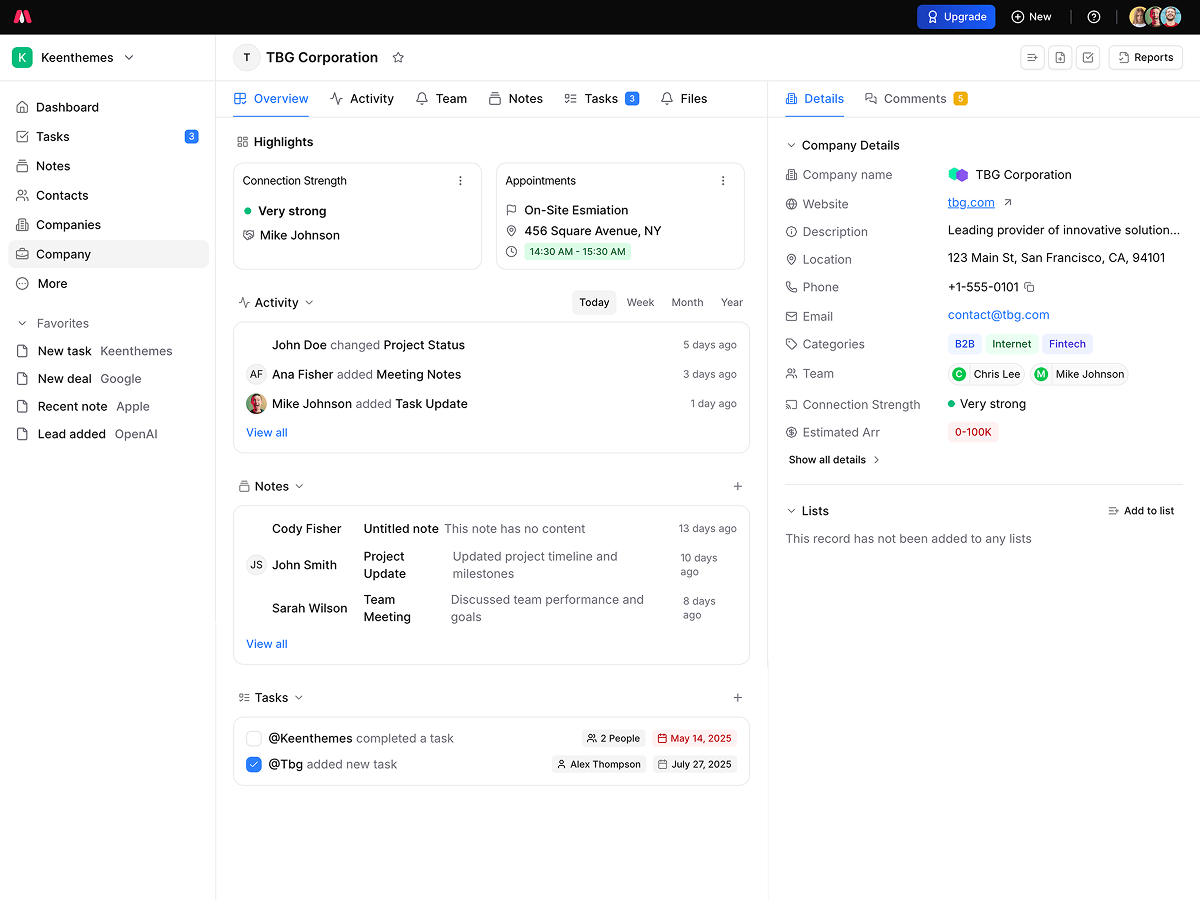This screenshot has width=1200, height=900.
Task: Expand the Activity section dropdown
Action: tap(309, 303)
